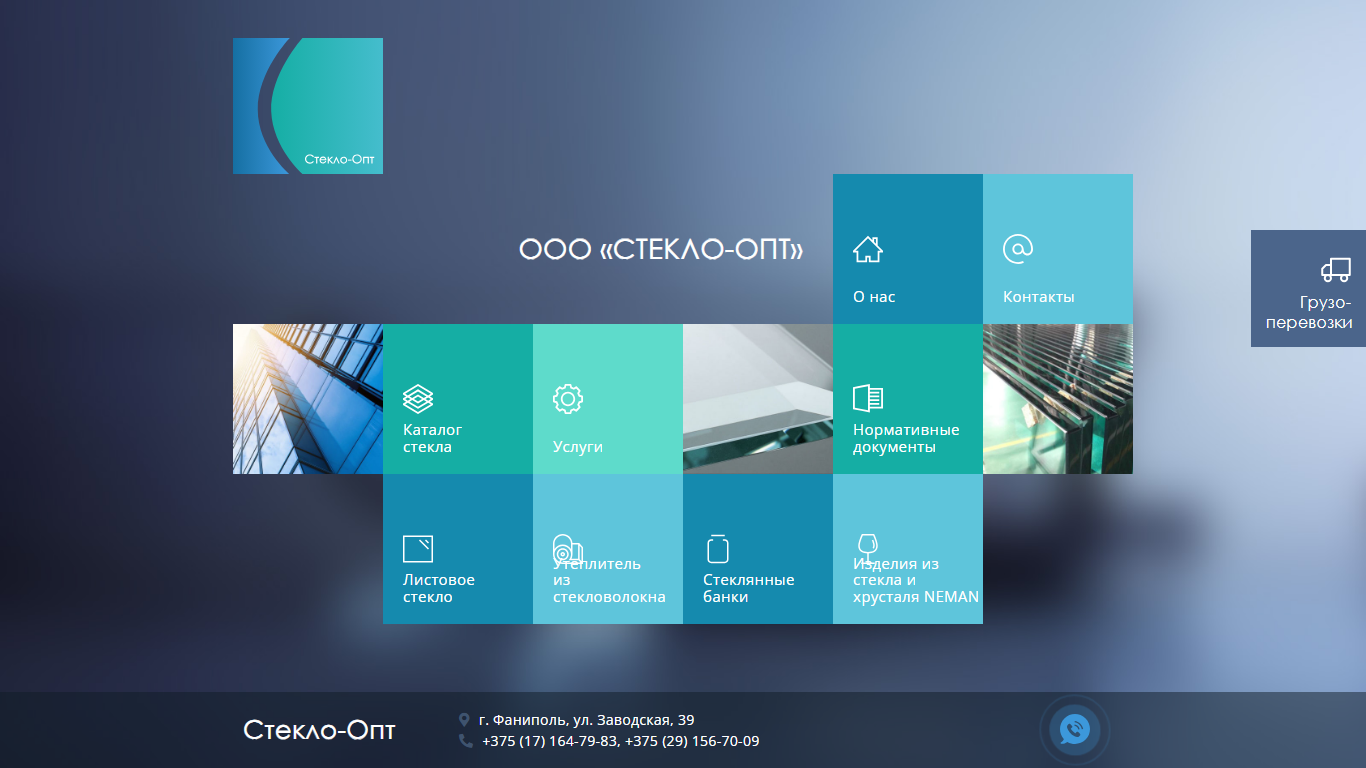Image resolution: width=1366 pixels, height=768 pixels.
Task: Click the ООО «СТЕКЛО-ОПТ» heading
Action: (662, 250)
